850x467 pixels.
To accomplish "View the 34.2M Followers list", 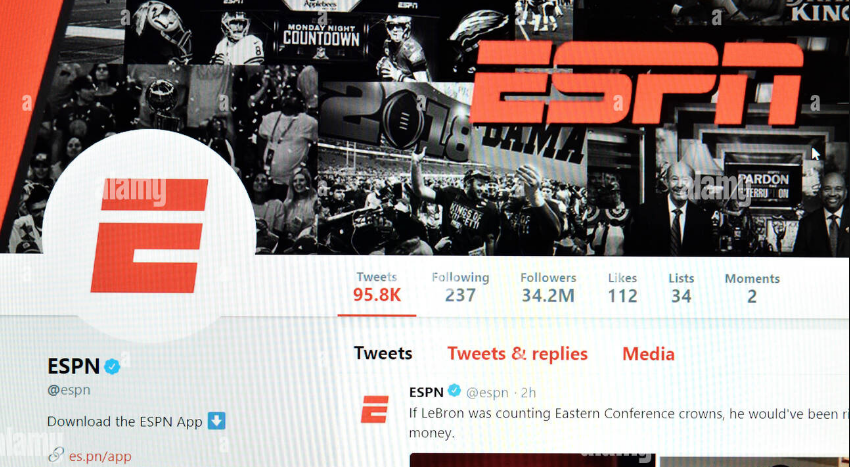I will click(548, 287).
